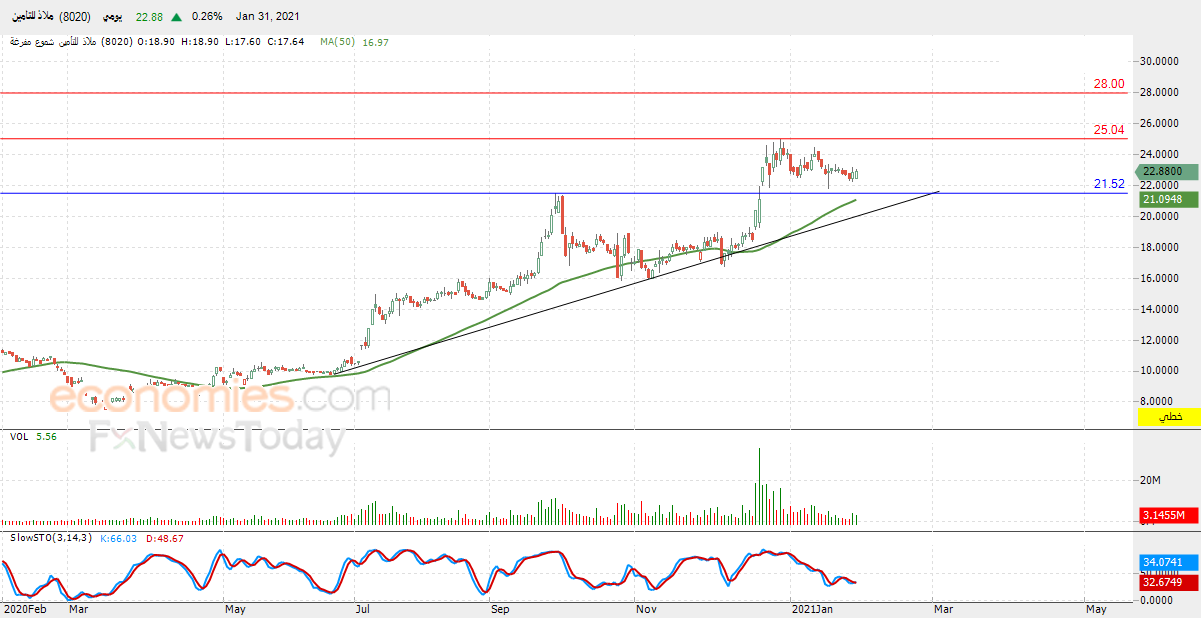Click the Jan 31, 2021 date label
This screenshot has width=1201, height=618.
click(x=267, y=17)
